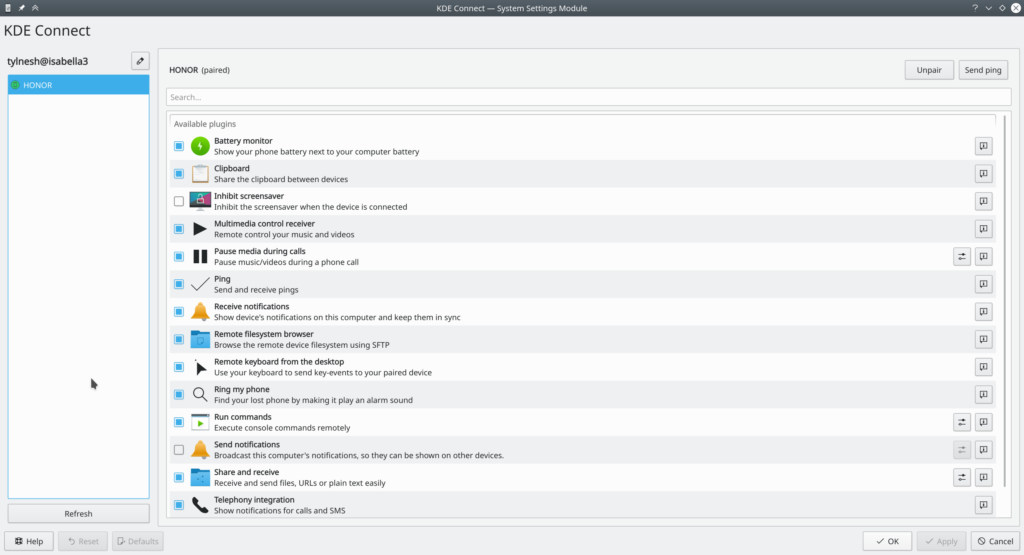Toggle the Receive notifications checkbox

179,311
